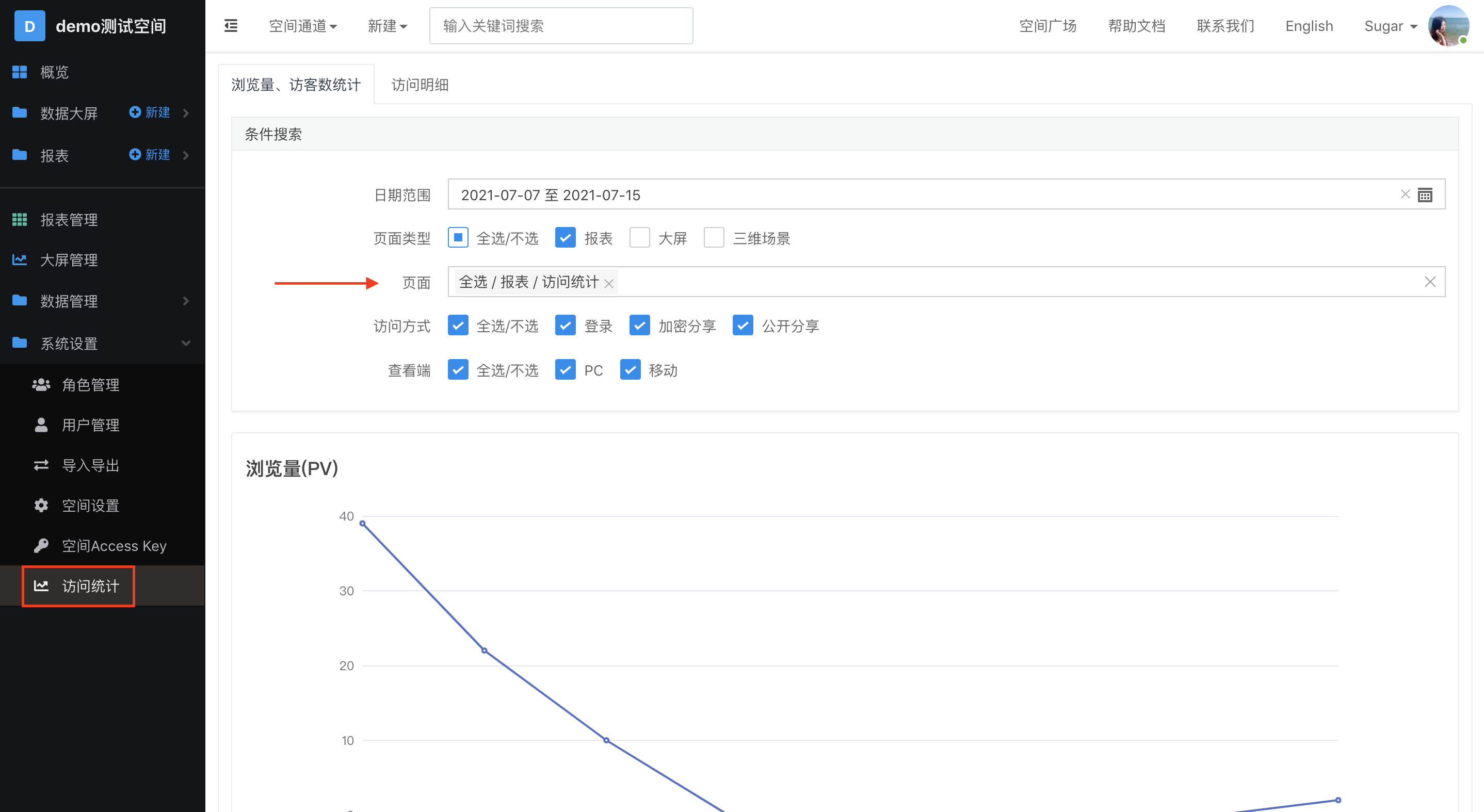Toggle 查看端 全选/不选 checkbox

point(458,370)
